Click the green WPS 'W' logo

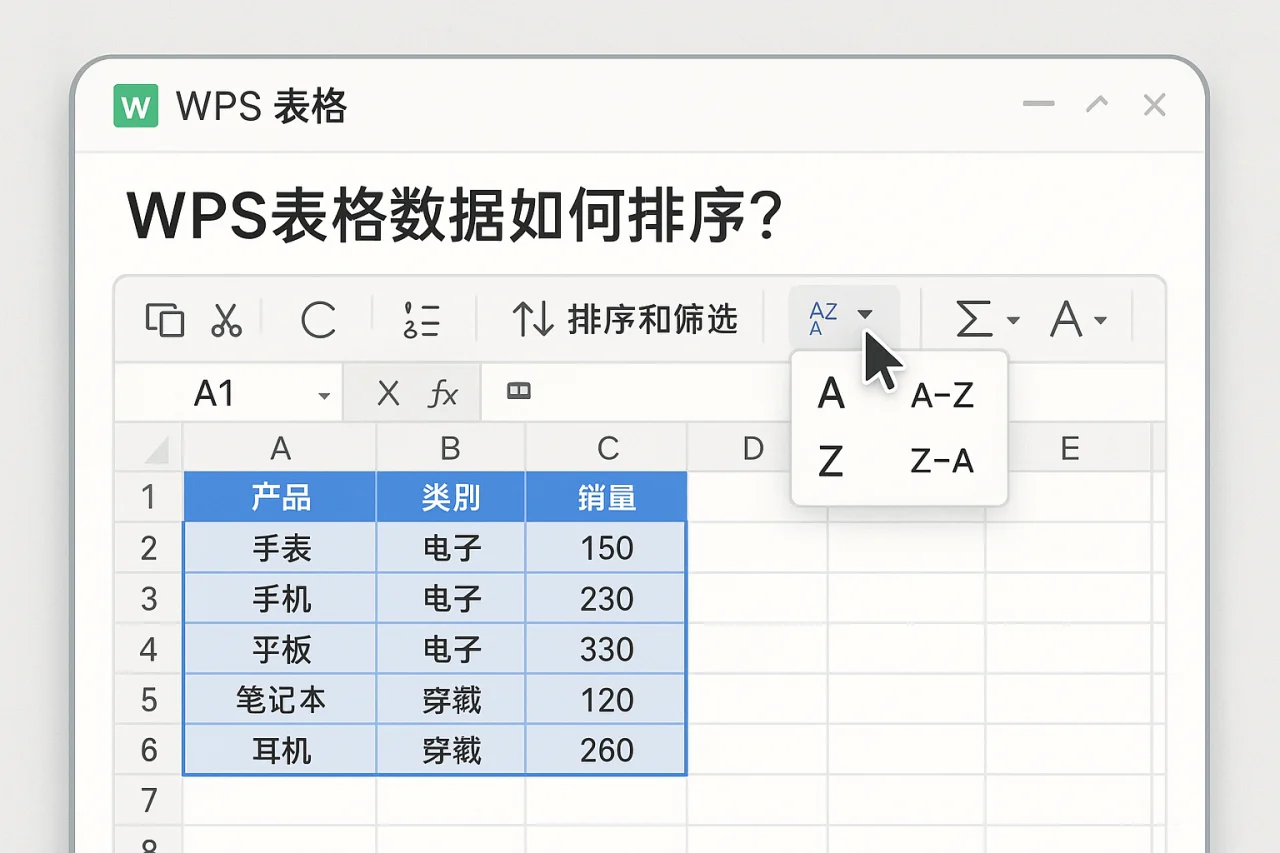tap(135, 105)
